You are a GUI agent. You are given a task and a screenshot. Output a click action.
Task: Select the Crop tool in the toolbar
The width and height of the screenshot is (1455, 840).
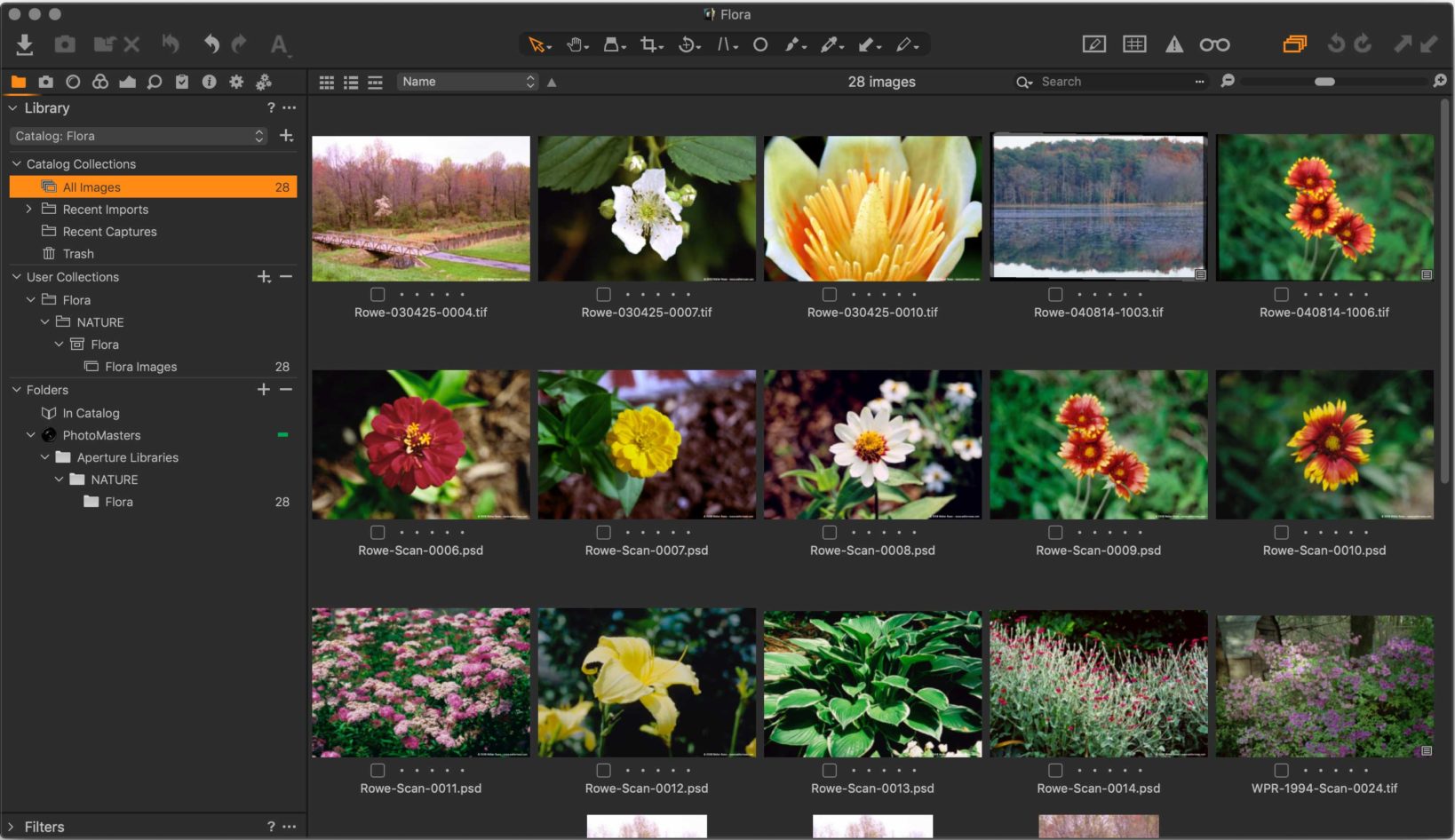[649, 44]
